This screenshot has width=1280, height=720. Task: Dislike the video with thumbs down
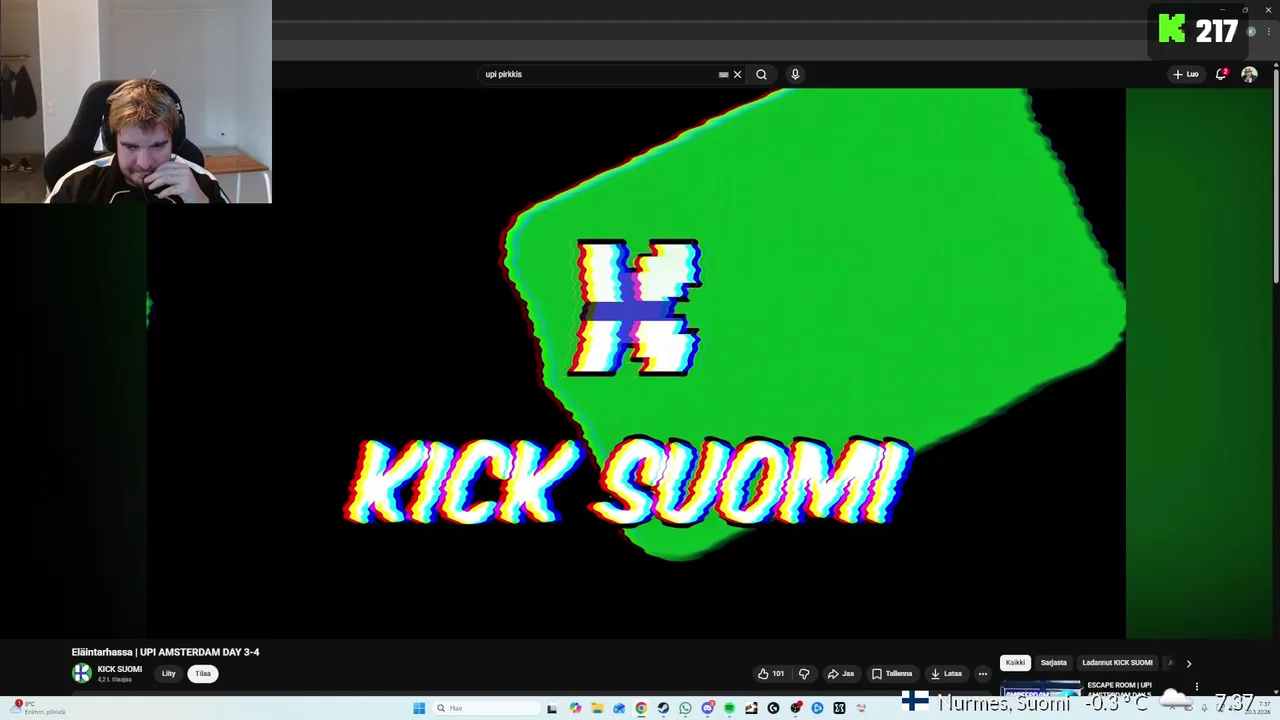(804, 674)
